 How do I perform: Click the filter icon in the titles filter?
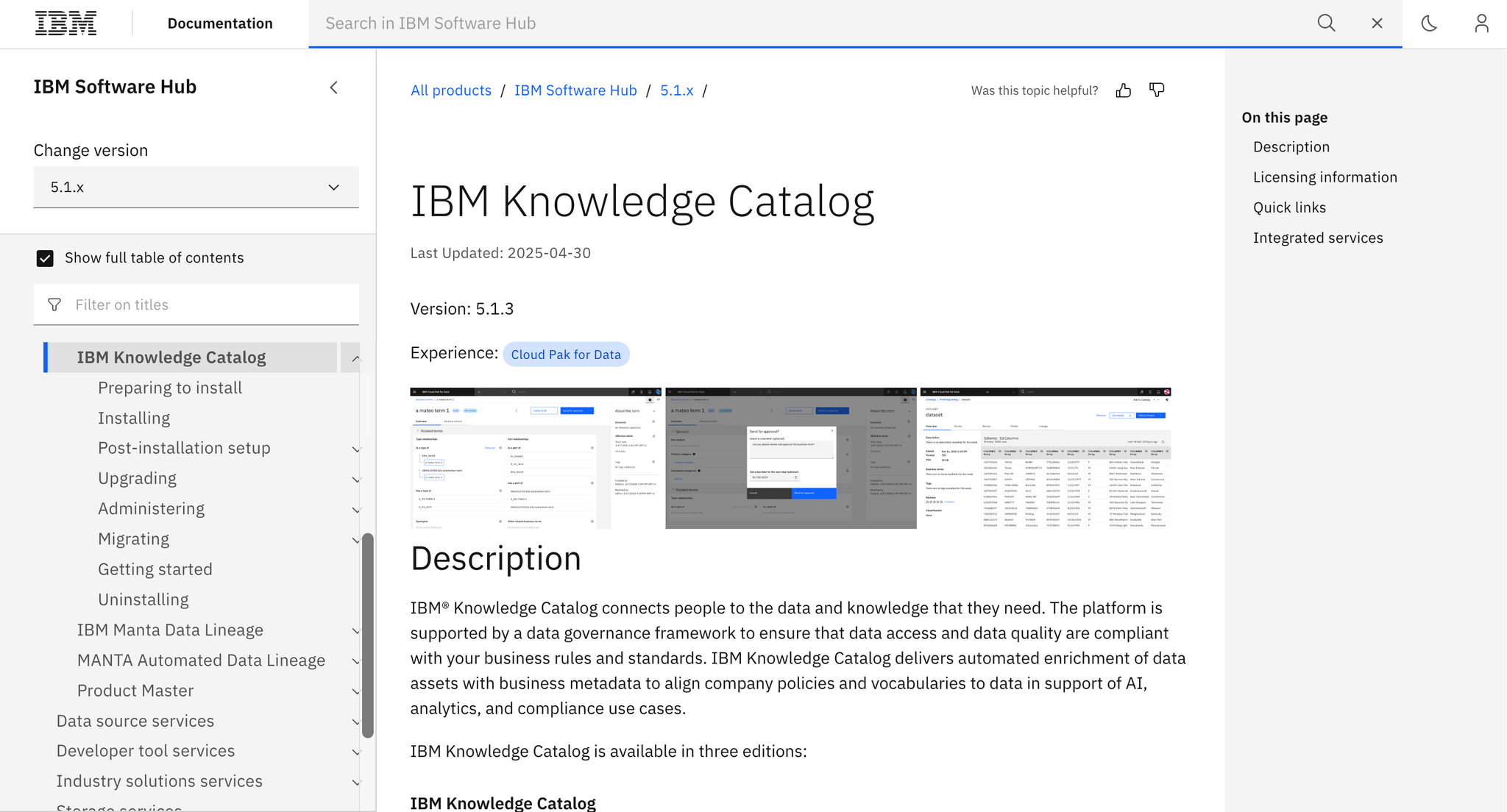pyautogui.click(x=54, y=304)
